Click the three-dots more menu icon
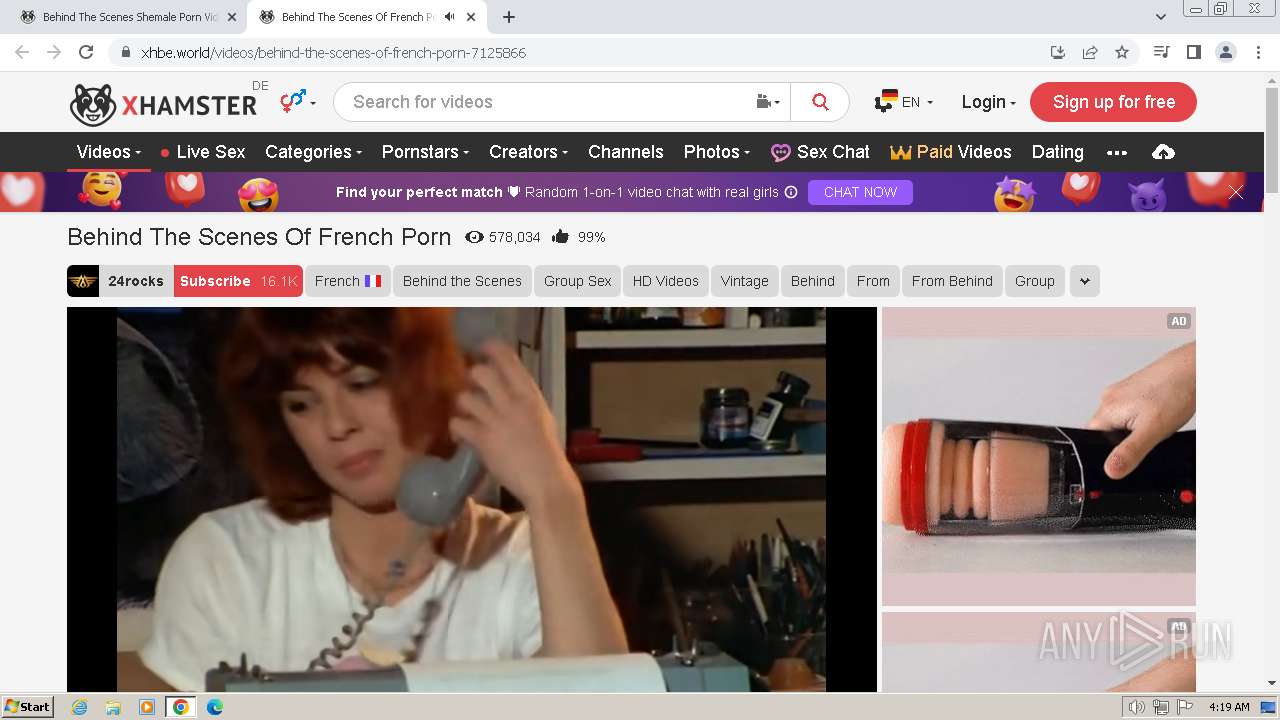1280x720 pixels. [x=1117, y=153]
